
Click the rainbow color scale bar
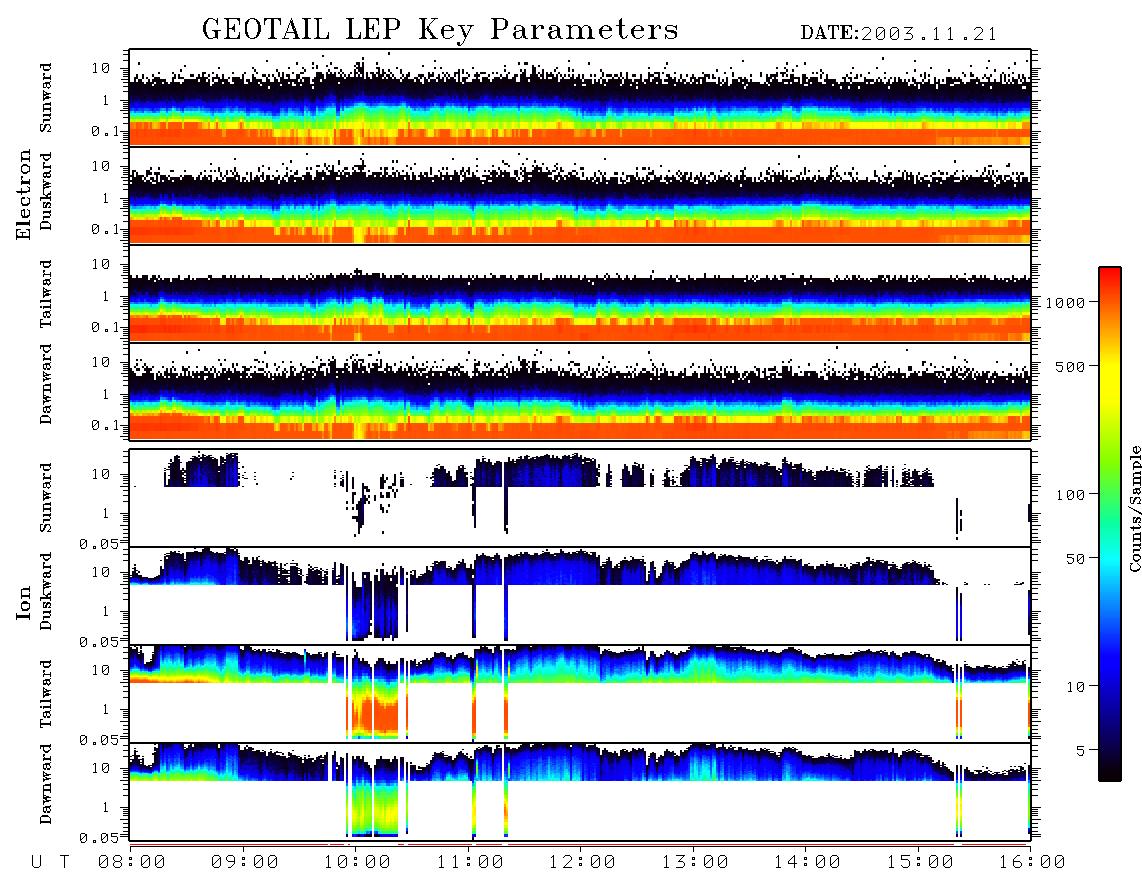pos(1109,524)
